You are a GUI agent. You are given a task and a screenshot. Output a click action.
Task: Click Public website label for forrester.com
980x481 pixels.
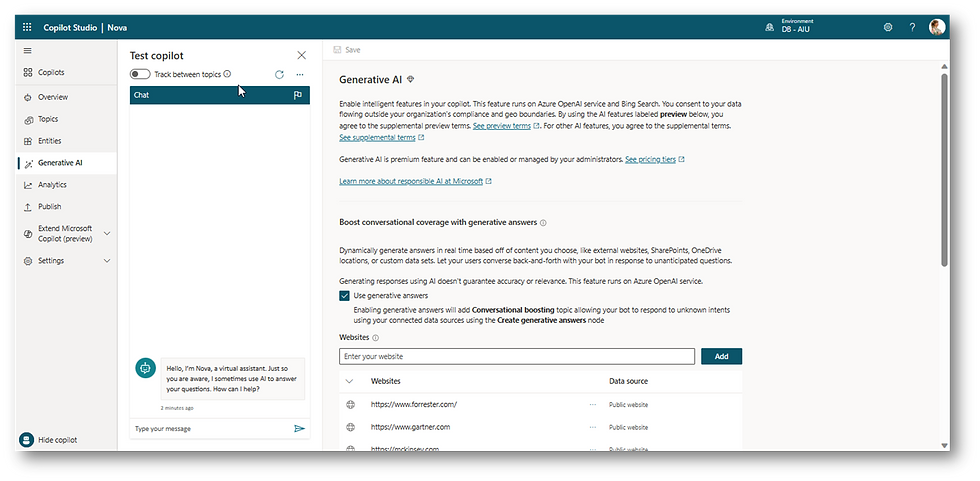pos(628,405)
